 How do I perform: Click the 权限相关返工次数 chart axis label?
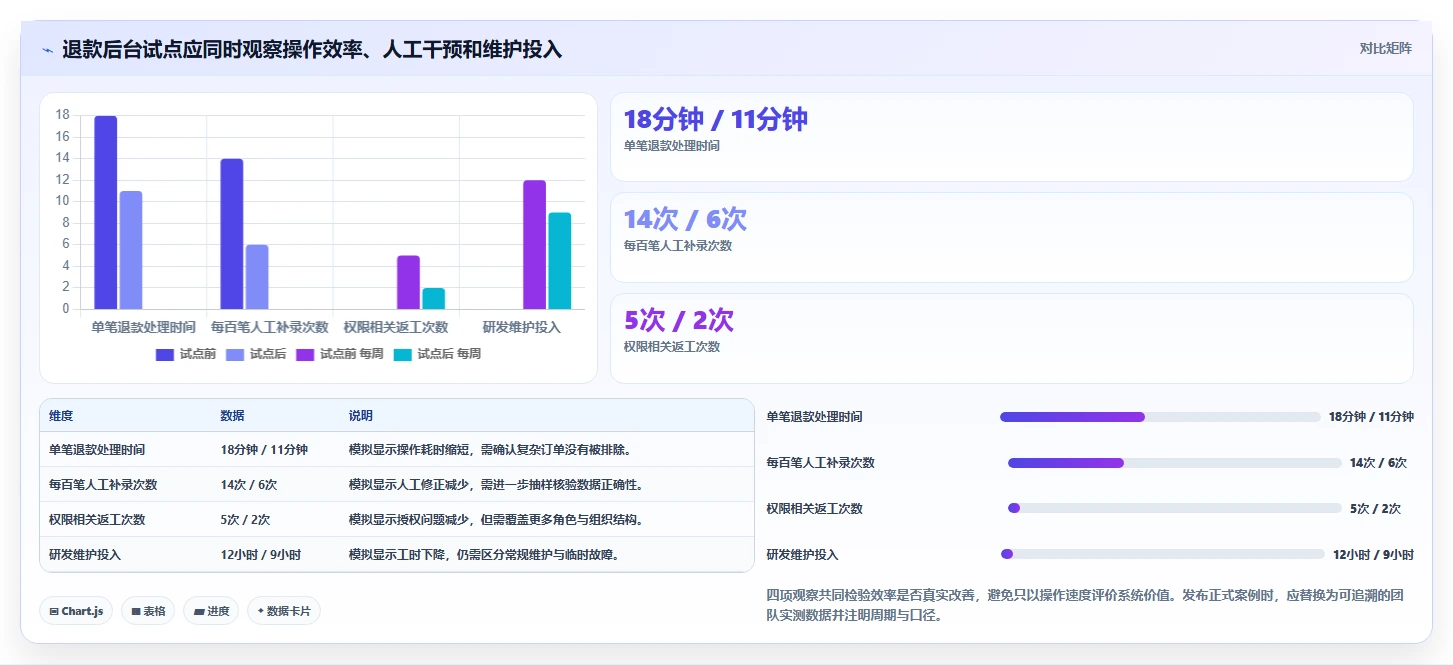pos(396,327)
